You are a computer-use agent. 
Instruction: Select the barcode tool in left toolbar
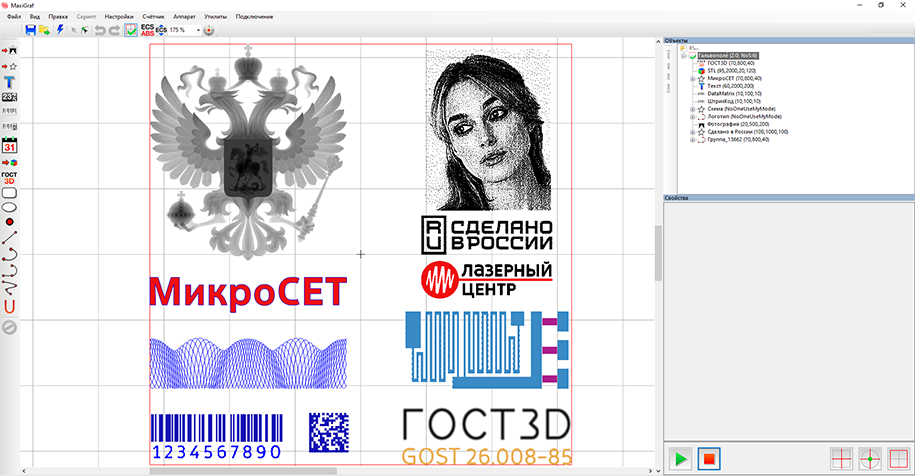[x=9, y=111]
